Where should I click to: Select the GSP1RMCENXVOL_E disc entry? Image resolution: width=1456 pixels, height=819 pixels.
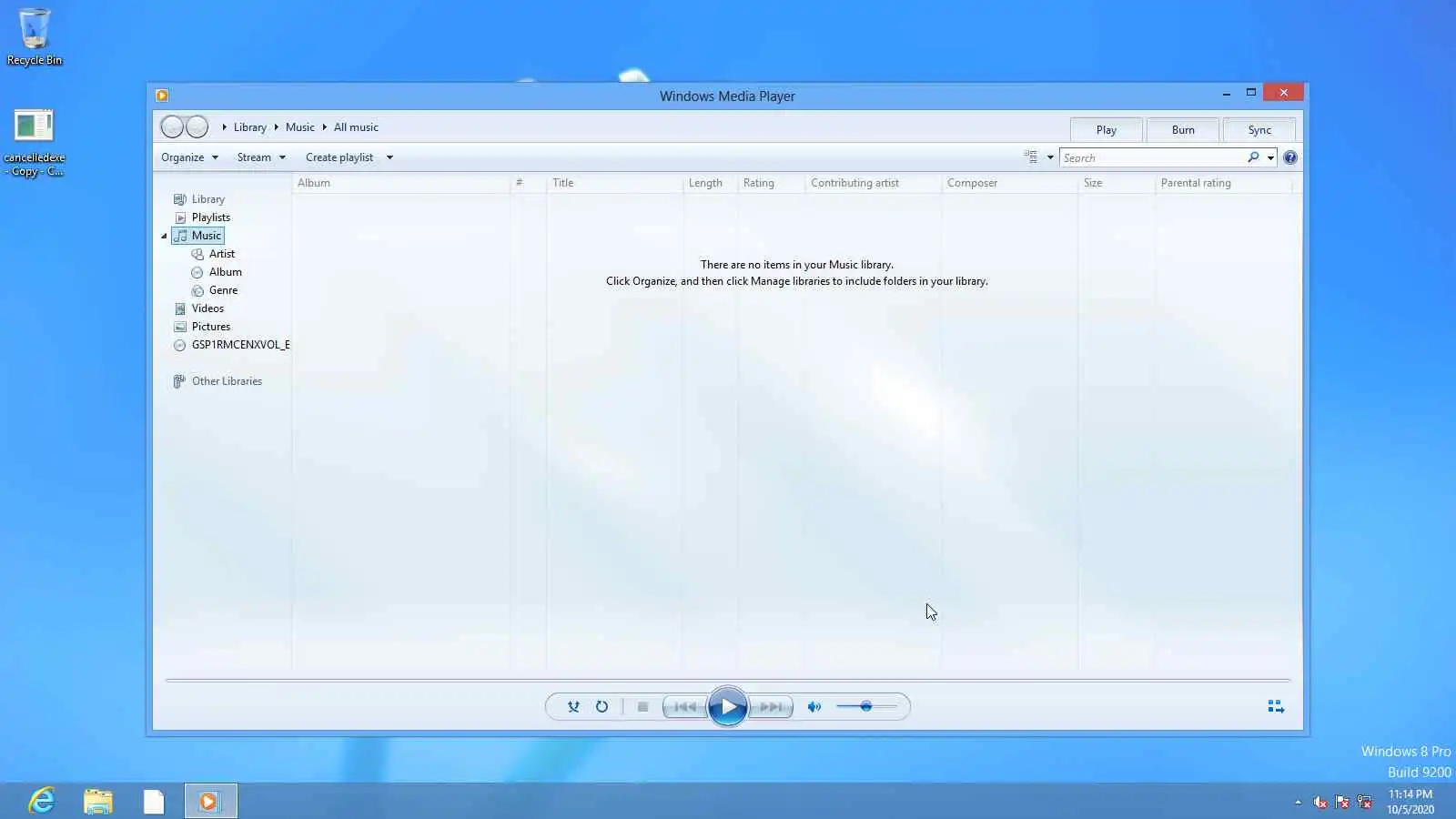pyautogui.click(x=240, y=345)
